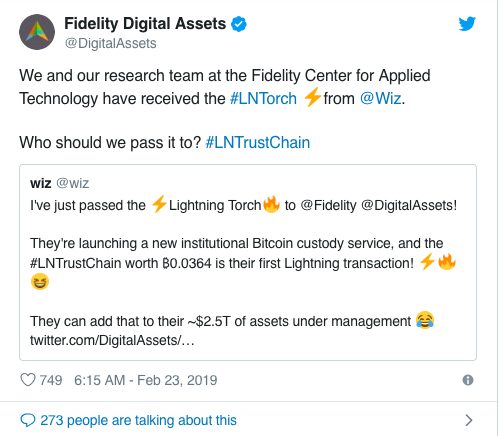Click the blue verified badge icon
This screenshot has width=500, height=436.
(x=239, y=24)
